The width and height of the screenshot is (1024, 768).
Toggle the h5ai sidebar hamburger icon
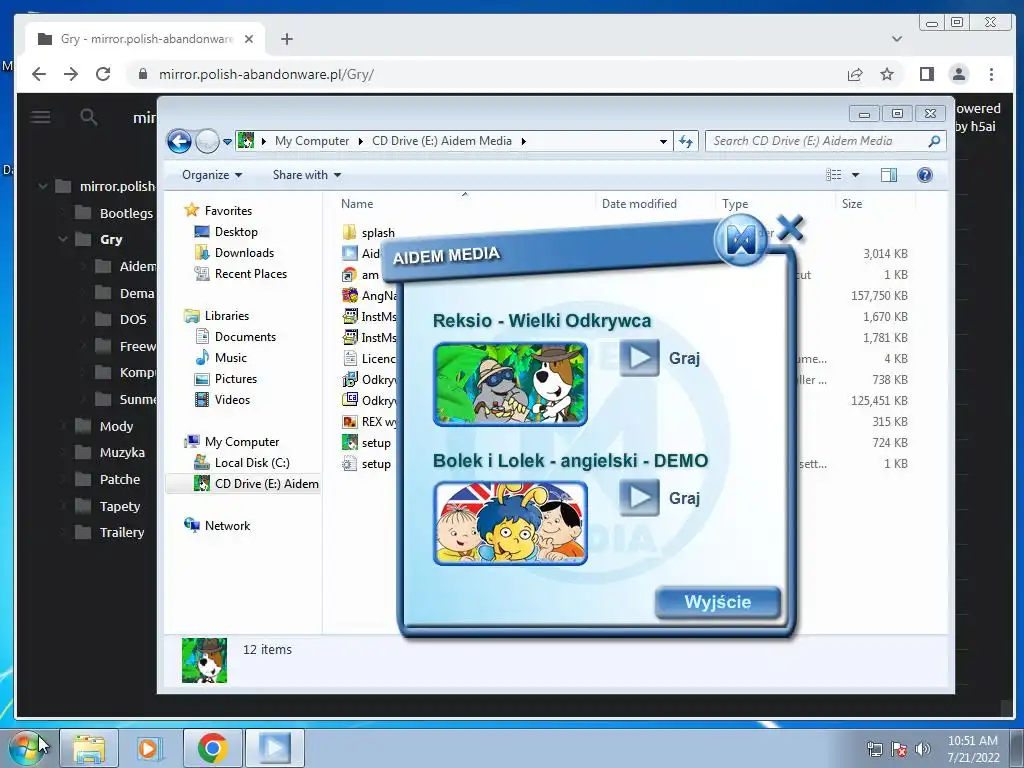pyautogui.click(x=40, y=118)
